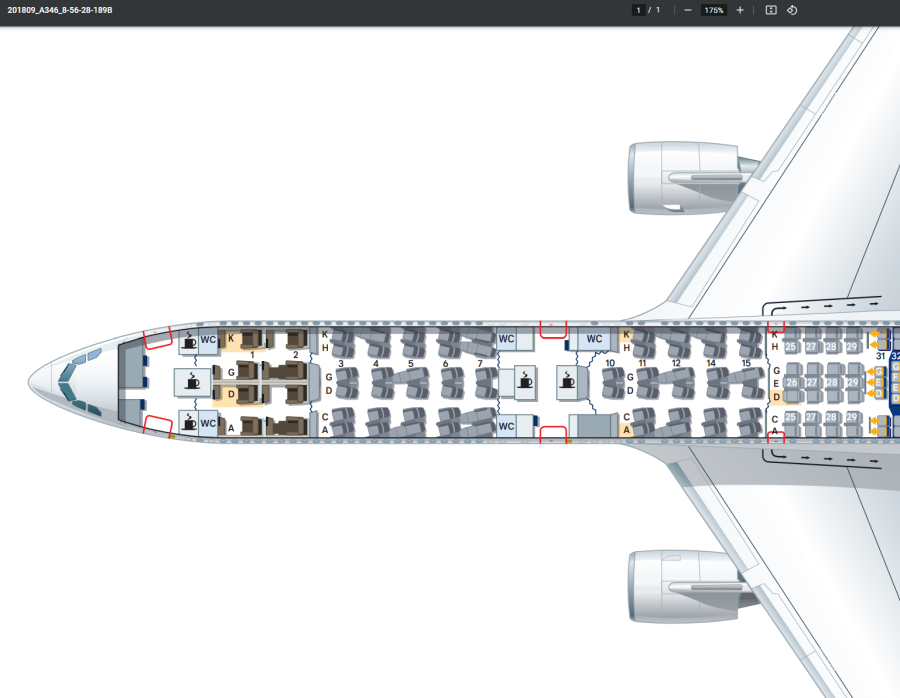Rotate the document counterclockwise

click(792, 10)
